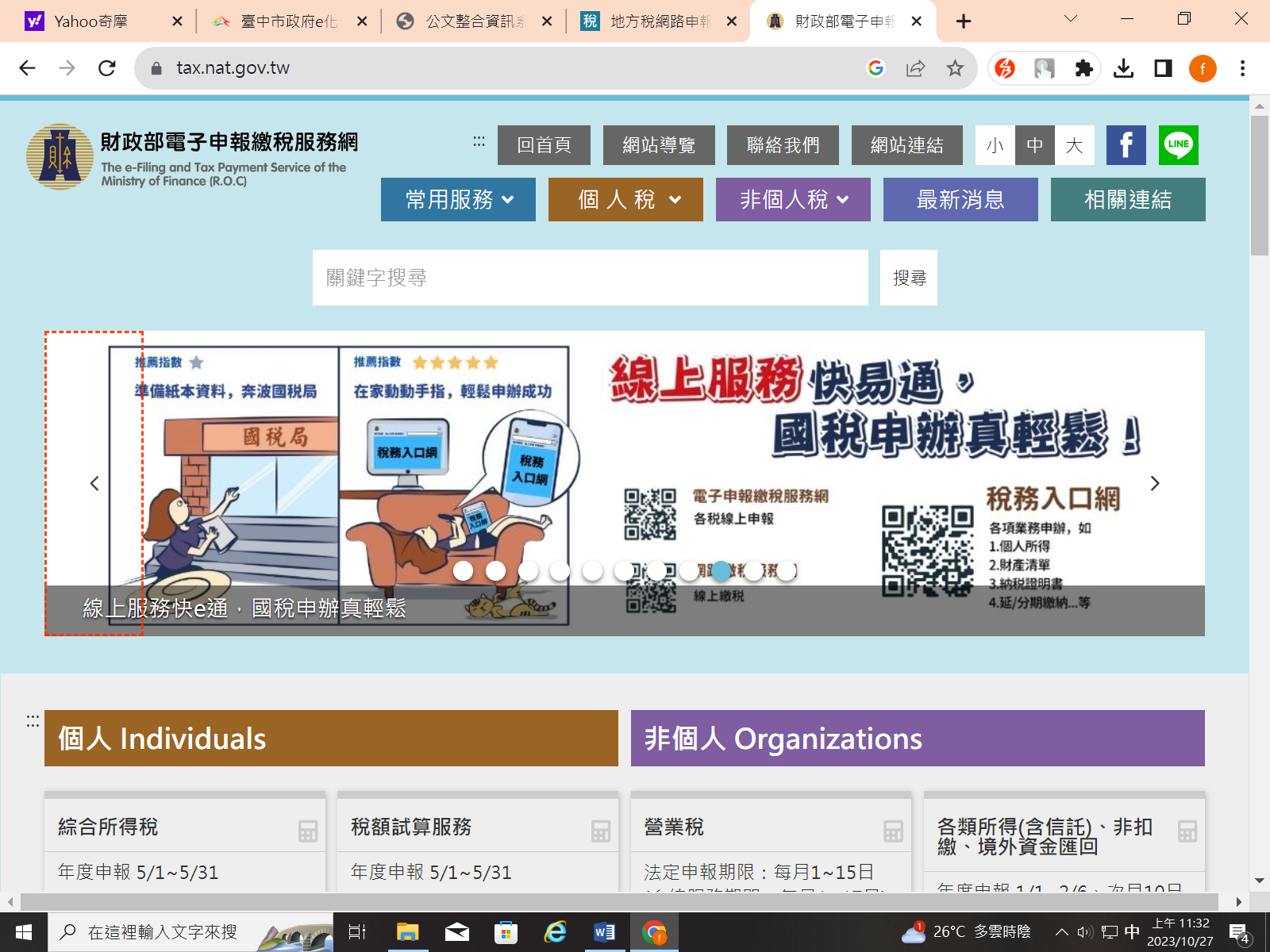Click the calculator icon on 各類所得 card

tap(1187, 831)
